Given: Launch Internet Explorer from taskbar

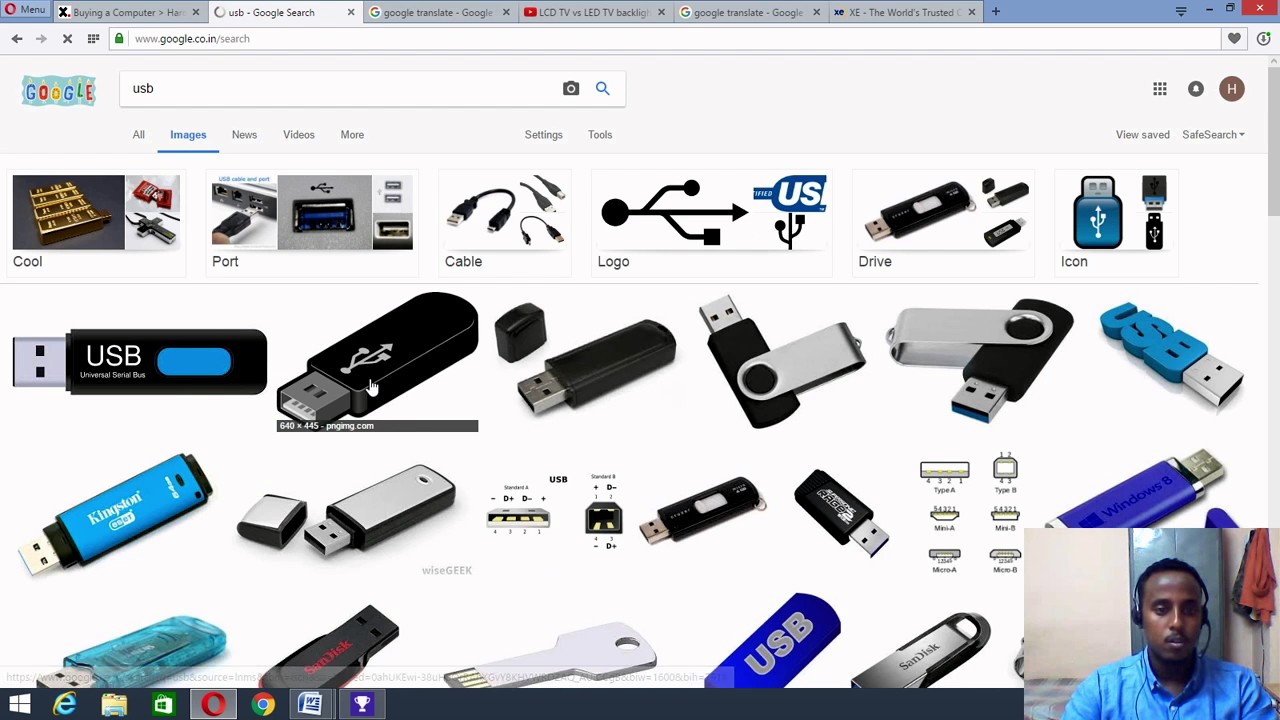Looking at the screenshot, I should 64,704.
